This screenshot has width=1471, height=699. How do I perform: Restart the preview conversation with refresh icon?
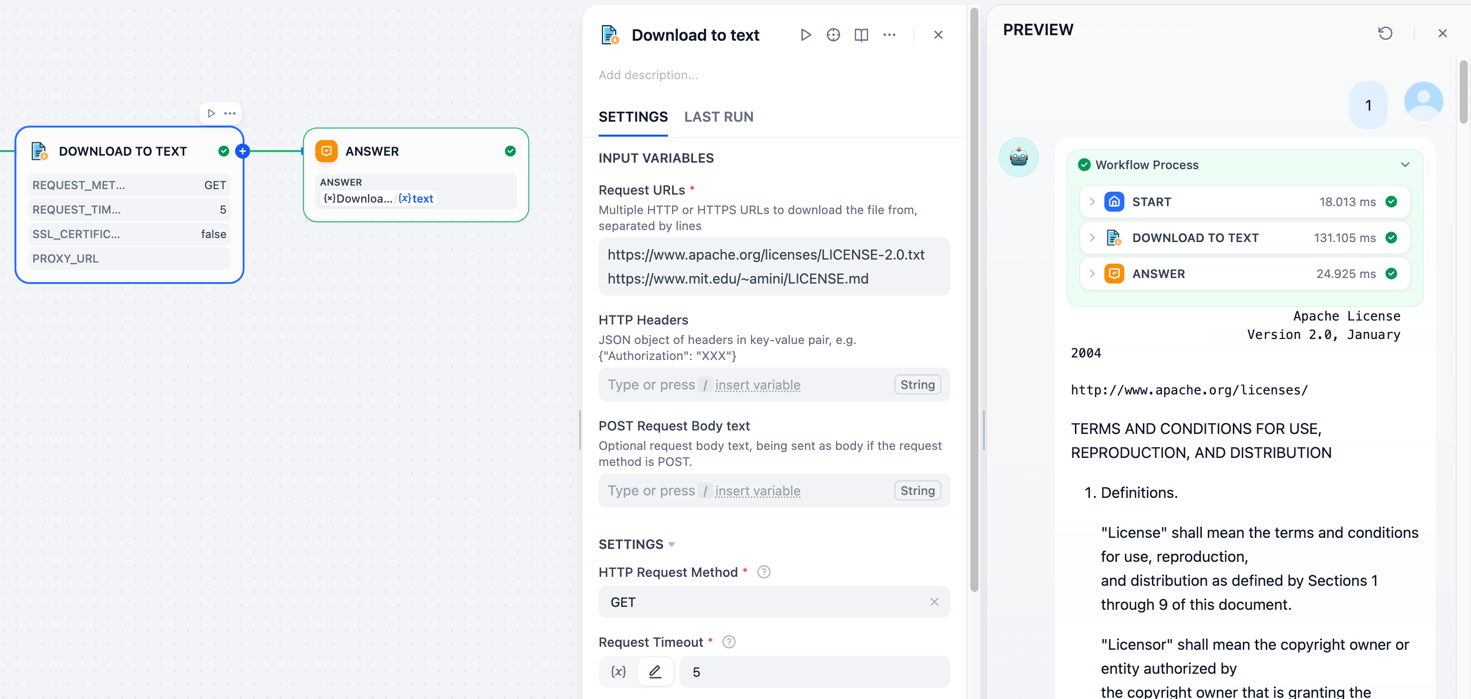pos(1385,33)
